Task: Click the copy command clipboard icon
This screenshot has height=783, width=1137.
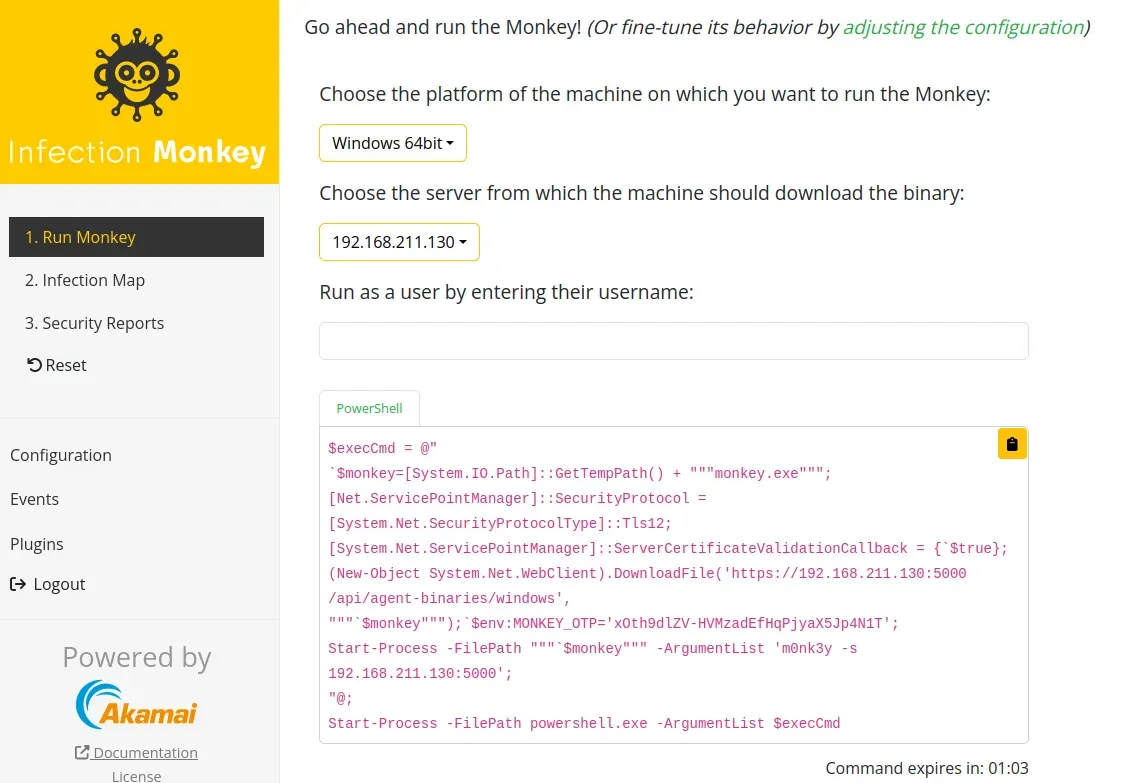Action: click(1012, 443)
